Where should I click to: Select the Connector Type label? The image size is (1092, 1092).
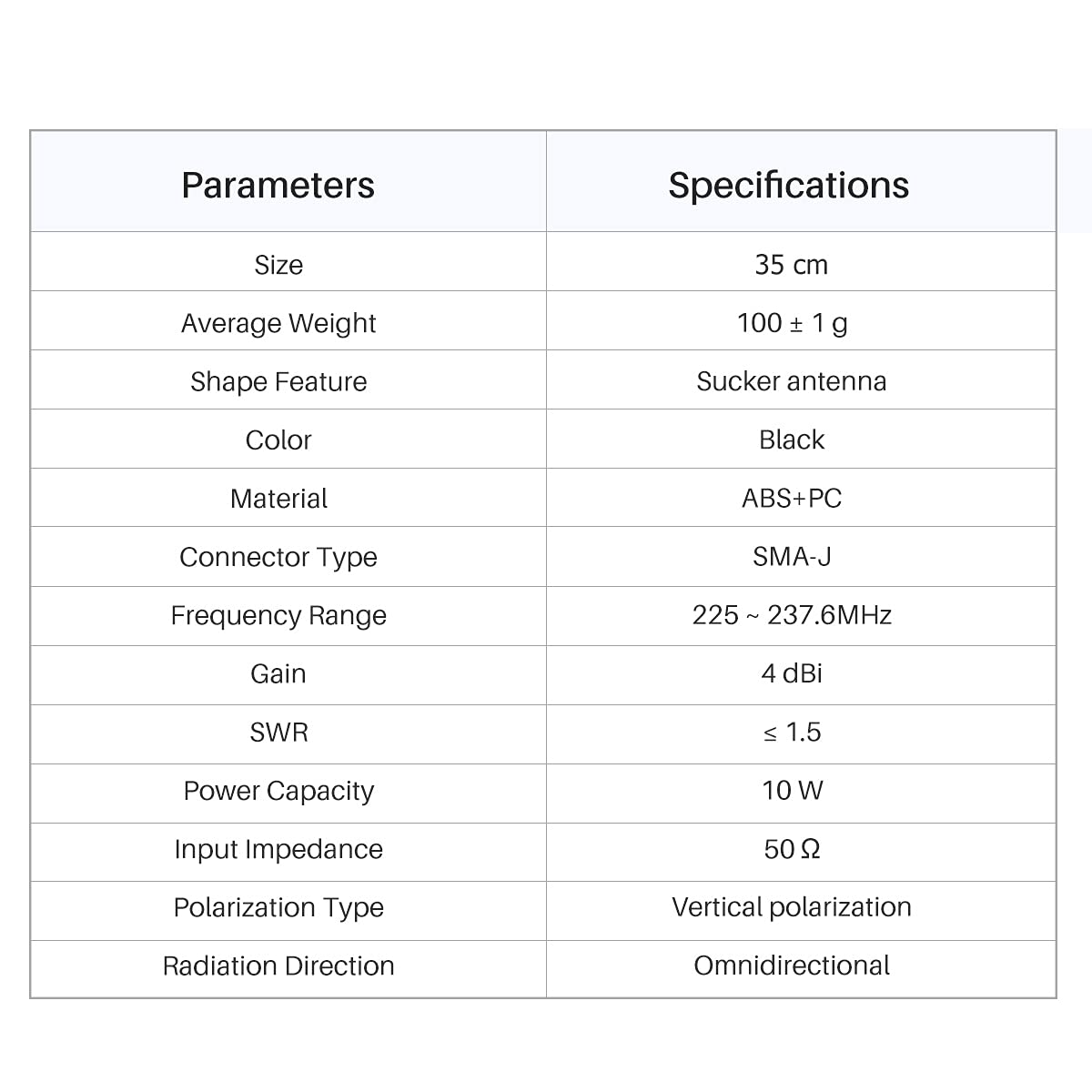coord(278,557)
